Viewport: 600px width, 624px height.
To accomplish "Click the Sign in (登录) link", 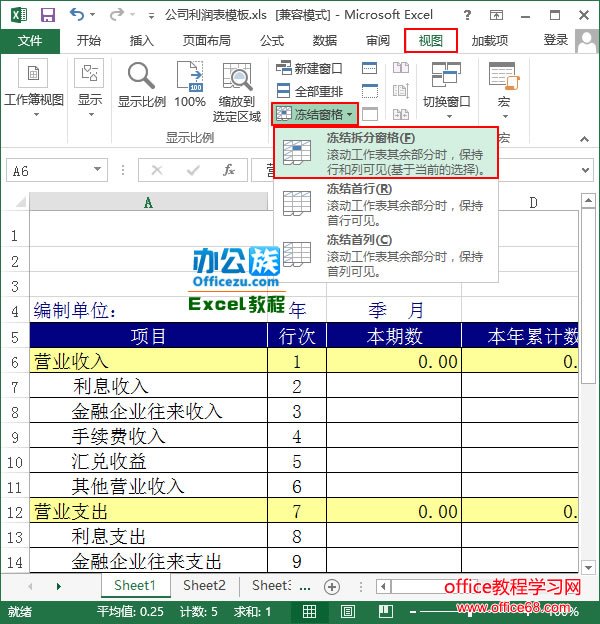I will [x=555, y=40].
